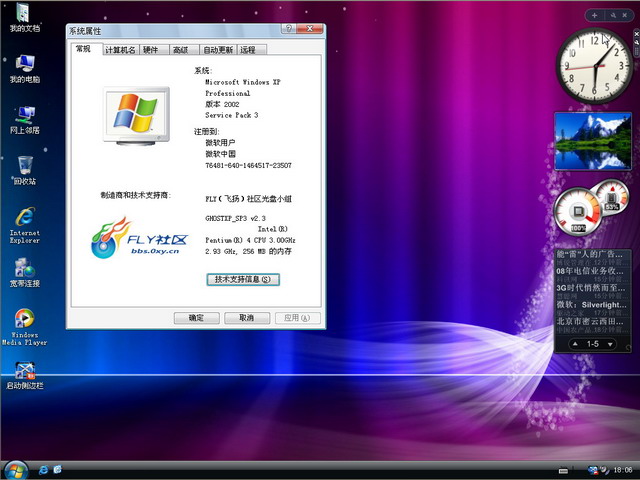Viewport: 640px width, 480px height.
Task: Open the 网上邻居 desktop icon
Action: click(x=24, y=120)
